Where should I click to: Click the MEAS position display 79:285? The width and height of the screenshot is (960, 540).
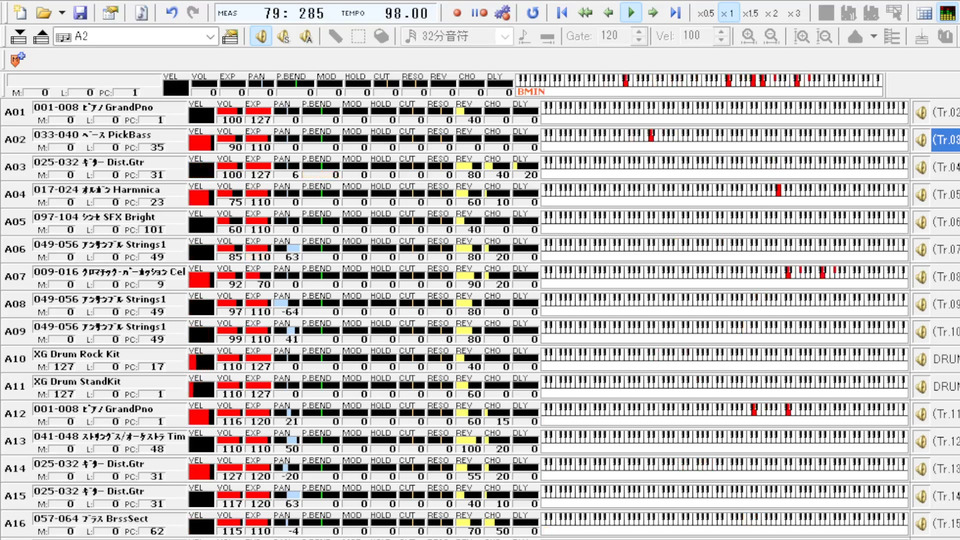tap(294, 13)
